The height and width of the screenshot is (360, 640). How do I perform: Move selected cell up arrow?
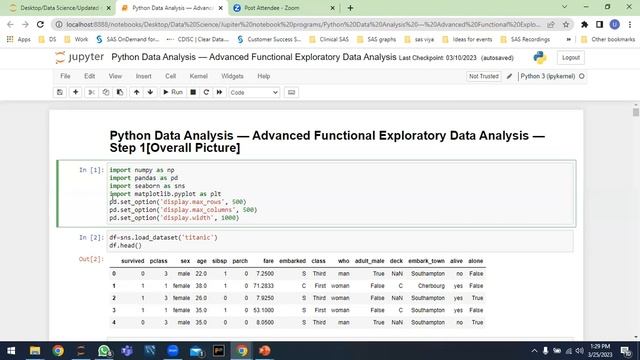pyautogui.click(x=136, y=92)
